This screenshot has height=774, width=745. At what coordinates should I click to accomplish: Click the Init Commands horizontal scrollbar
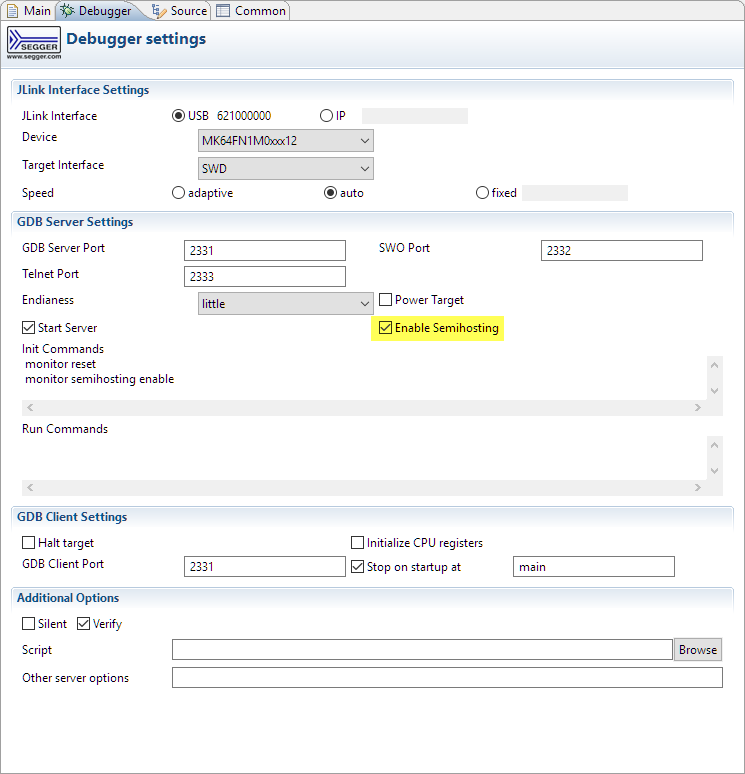(x=363, y=408)
